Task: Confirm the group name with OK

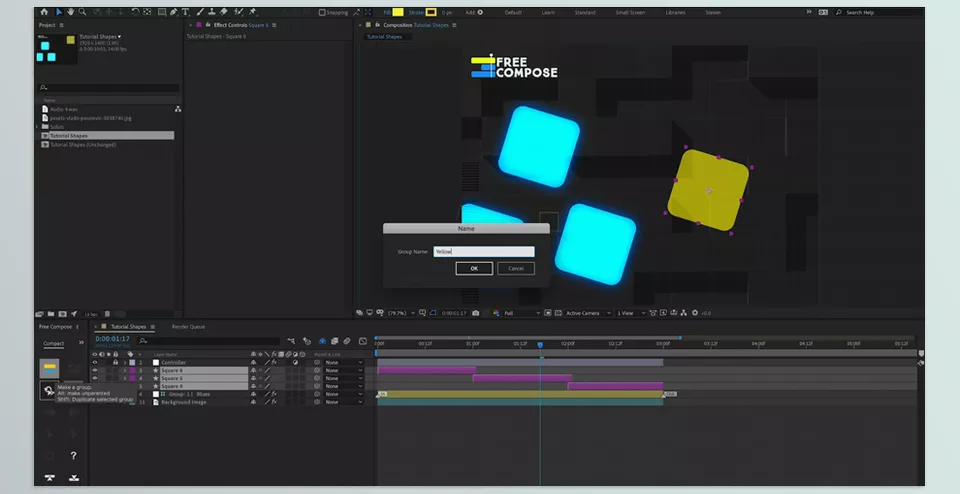Action: (x=474, y=268)
